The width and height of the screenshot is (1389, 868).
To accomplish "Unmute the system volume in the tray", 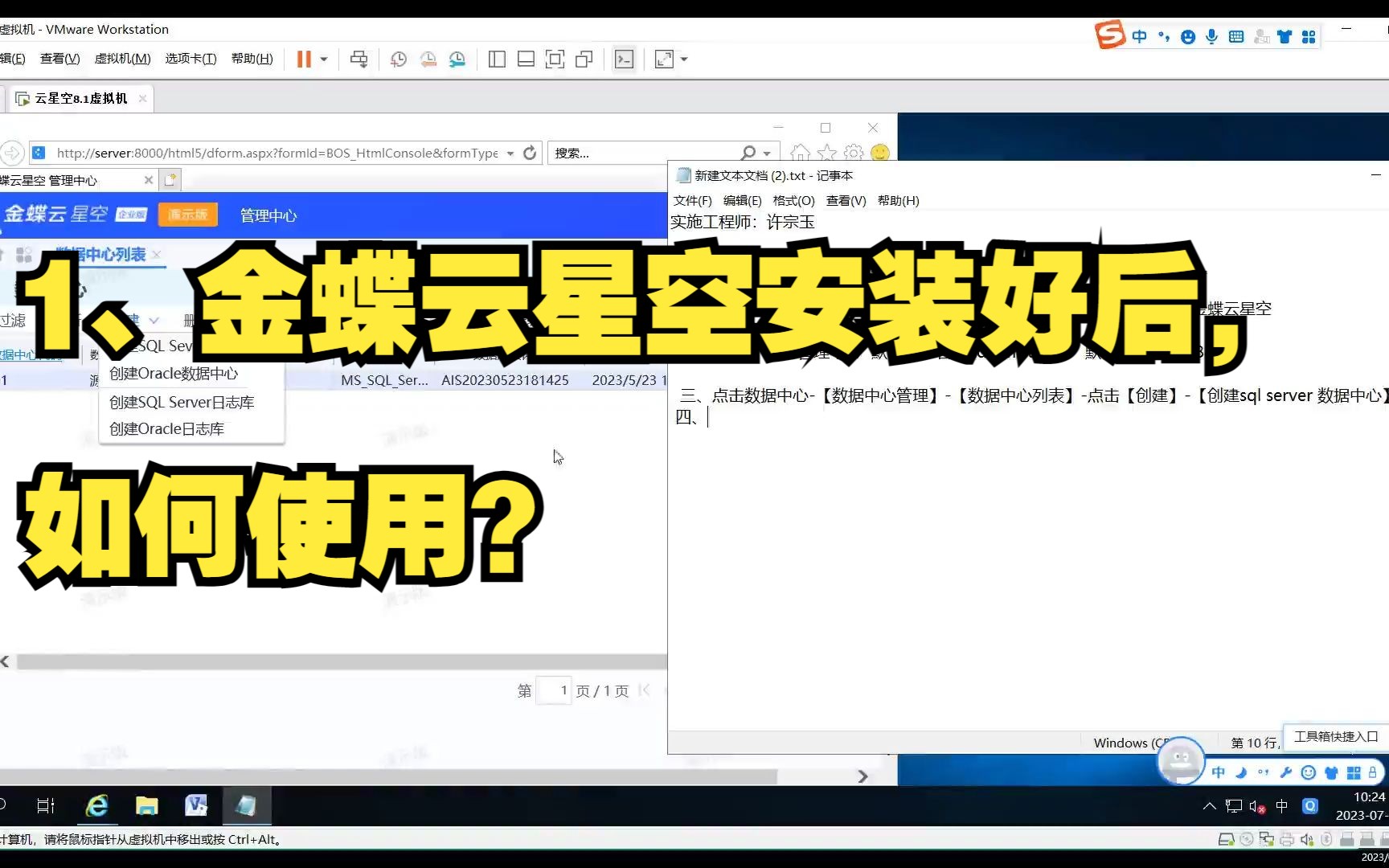I will (1258, 807).
